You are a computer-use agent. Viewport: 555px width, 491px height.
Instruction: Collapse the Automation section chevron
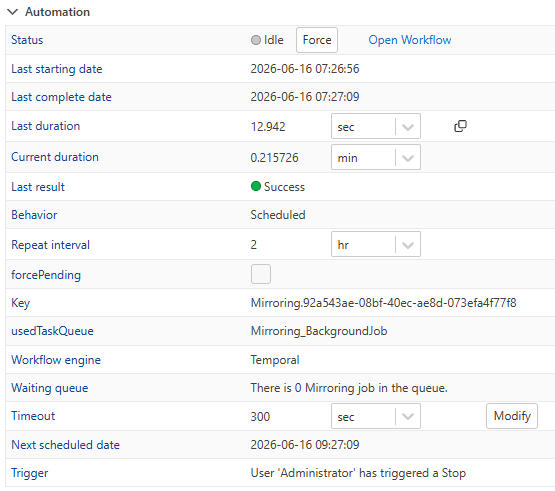coord(12,12)
